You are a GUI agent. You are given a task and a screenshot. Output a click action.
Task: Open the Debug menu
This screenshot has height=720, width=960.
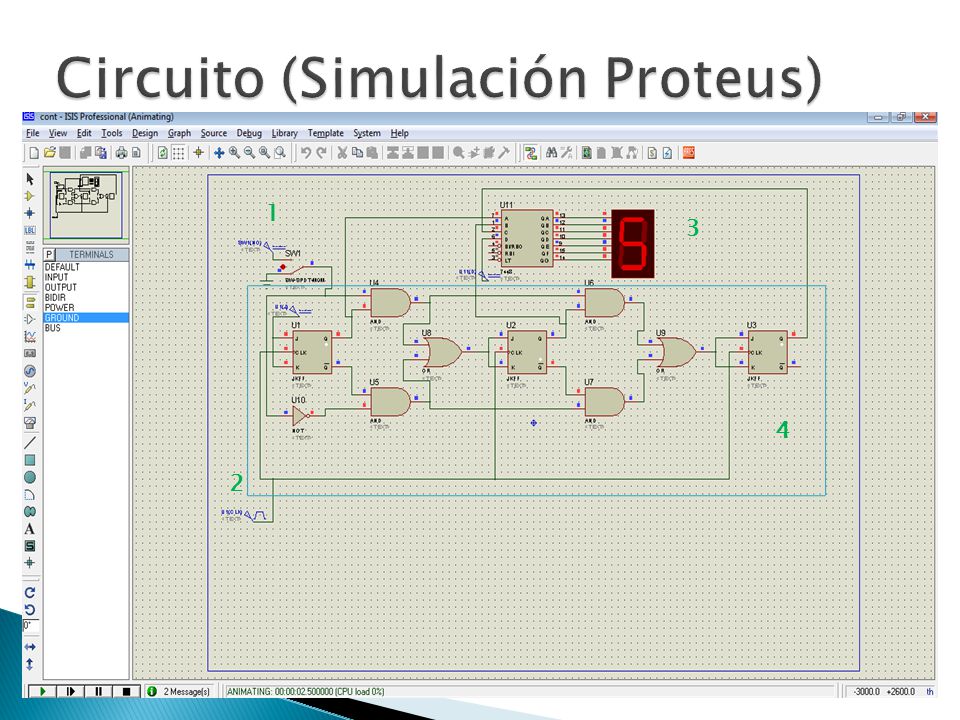(249, 133)
